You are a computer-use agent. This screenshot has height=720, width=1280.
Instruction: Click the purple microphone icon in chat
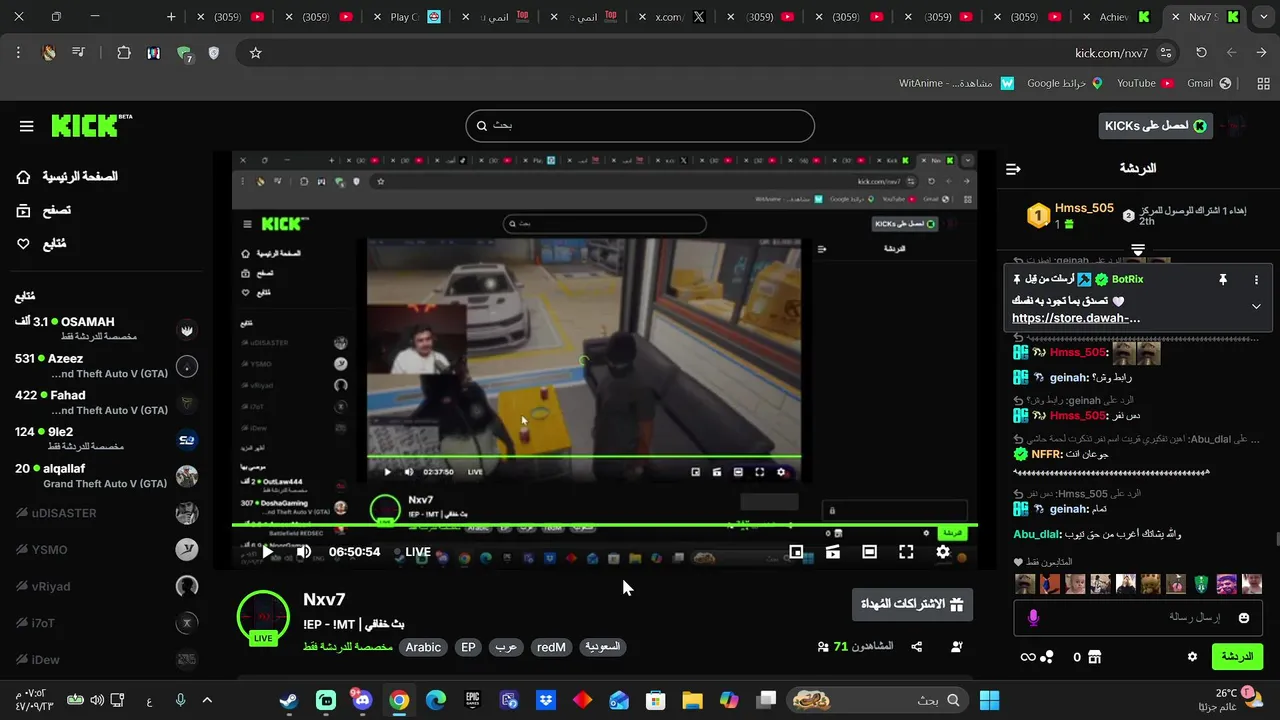tap(1033, 618)
